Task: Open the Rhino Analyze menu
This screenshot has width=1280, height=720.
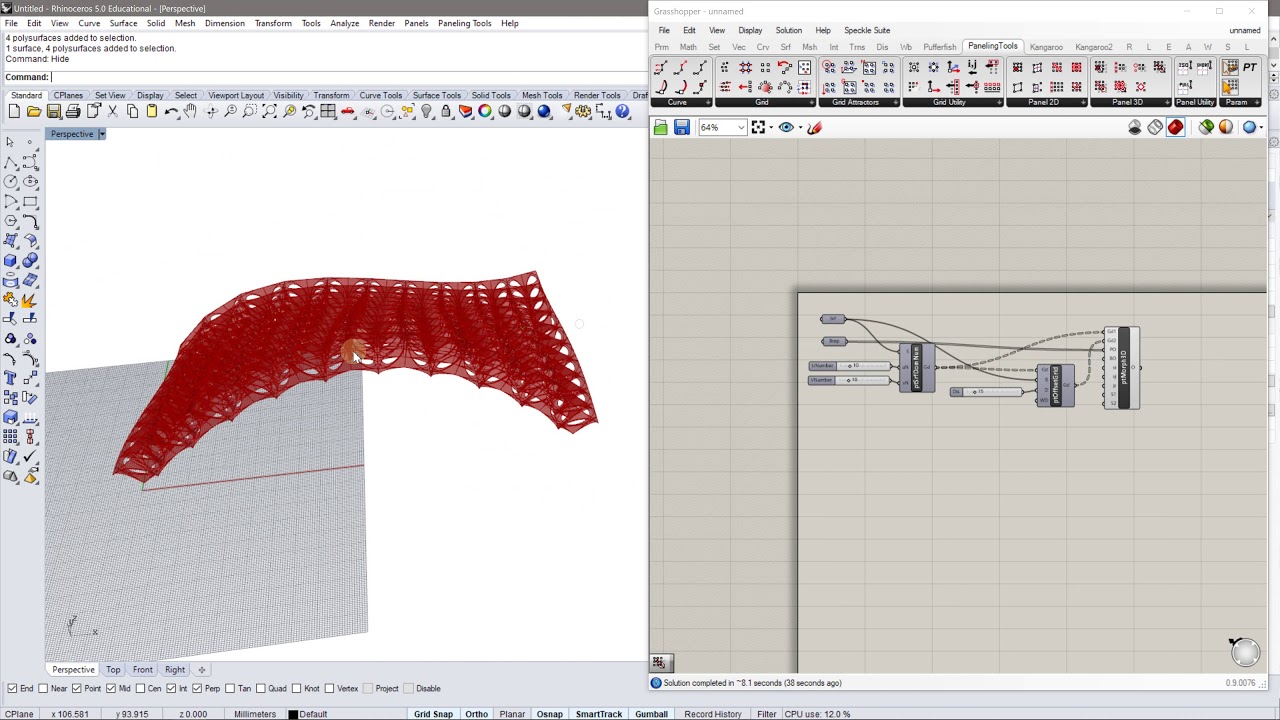Action: 344,23
